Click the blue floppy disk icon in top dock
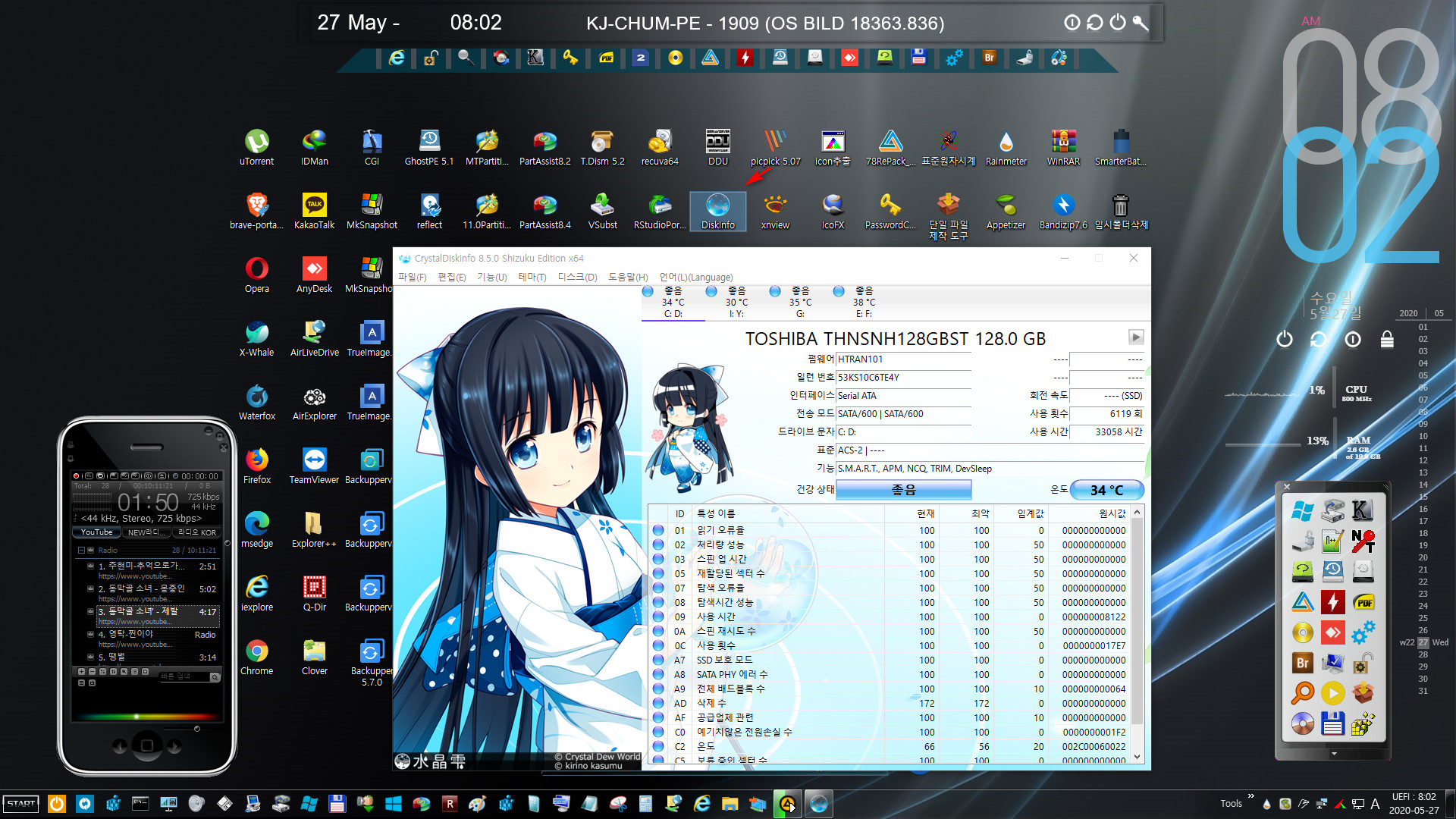 (x=918, y=58)
